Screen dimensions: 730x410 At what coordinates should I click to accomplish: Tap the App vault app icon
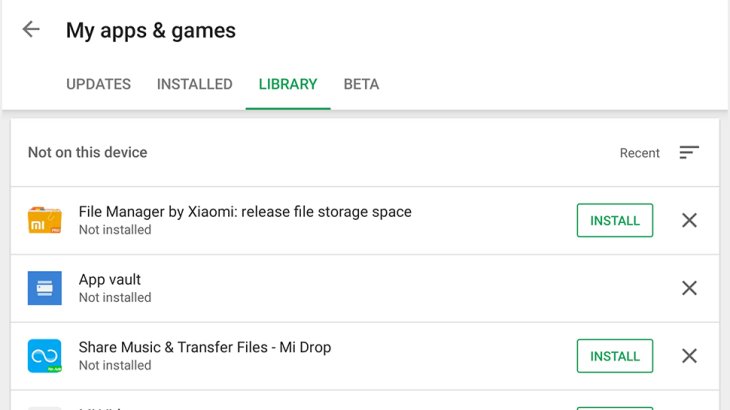pyautogui.click(x=45, y=288)
